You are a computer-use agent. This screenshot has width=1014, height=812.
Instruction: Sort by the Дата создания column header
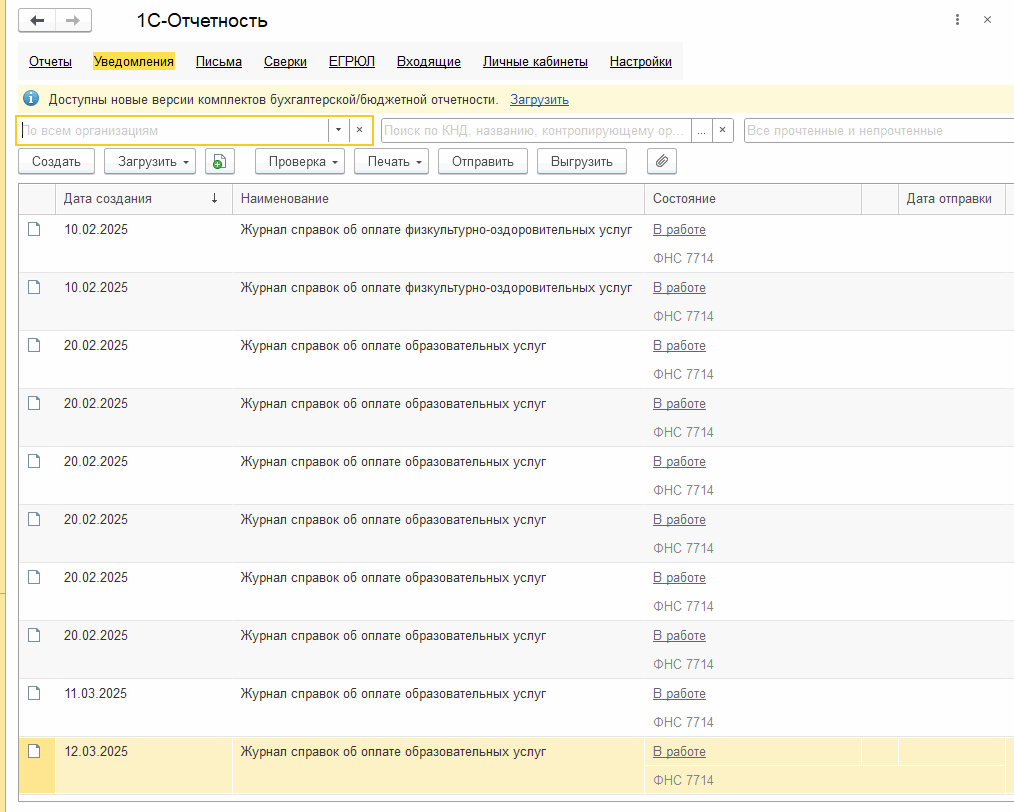(x=108, y=199)
